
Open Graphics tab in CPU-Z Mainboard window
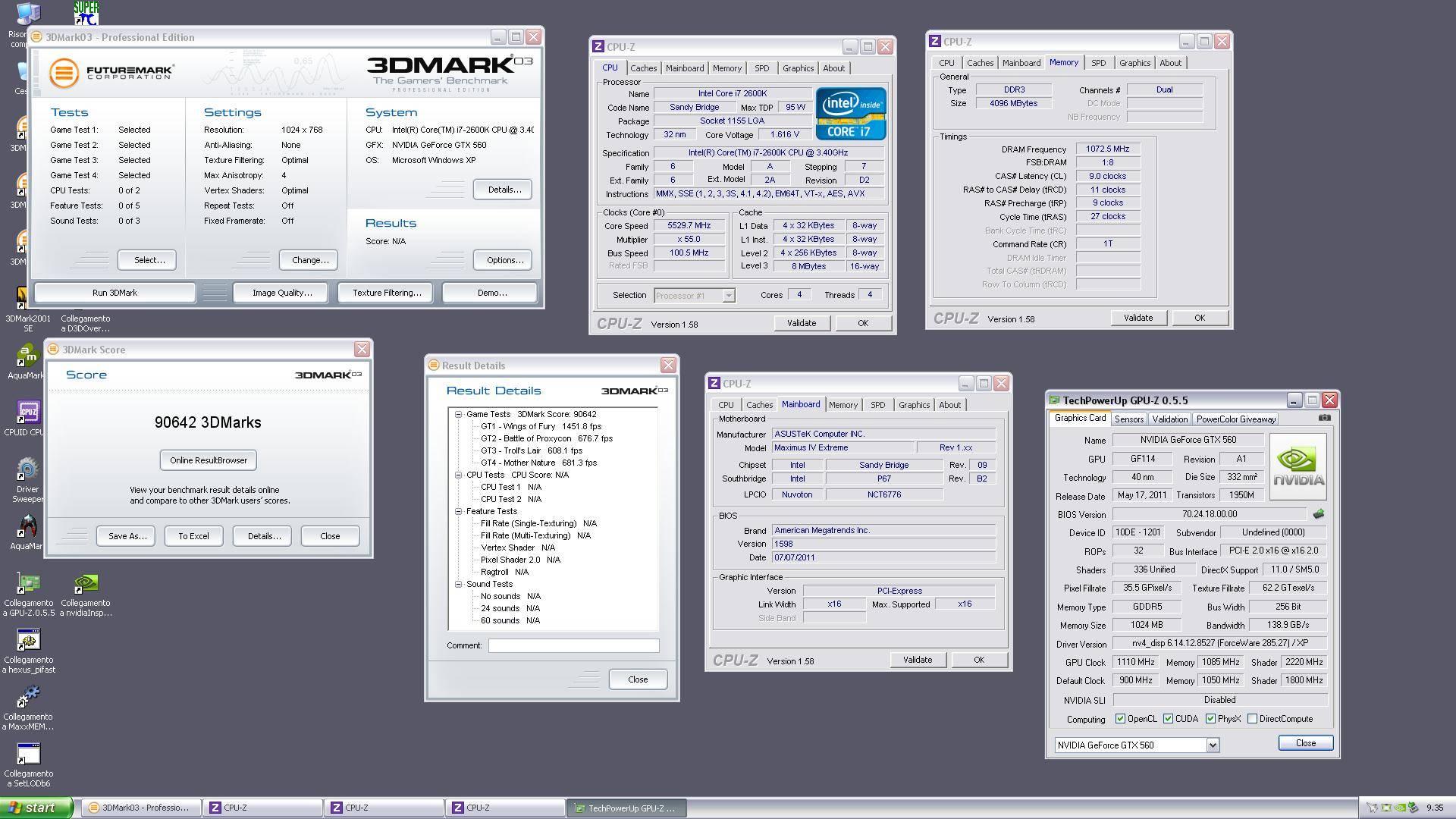click(914, 405)
